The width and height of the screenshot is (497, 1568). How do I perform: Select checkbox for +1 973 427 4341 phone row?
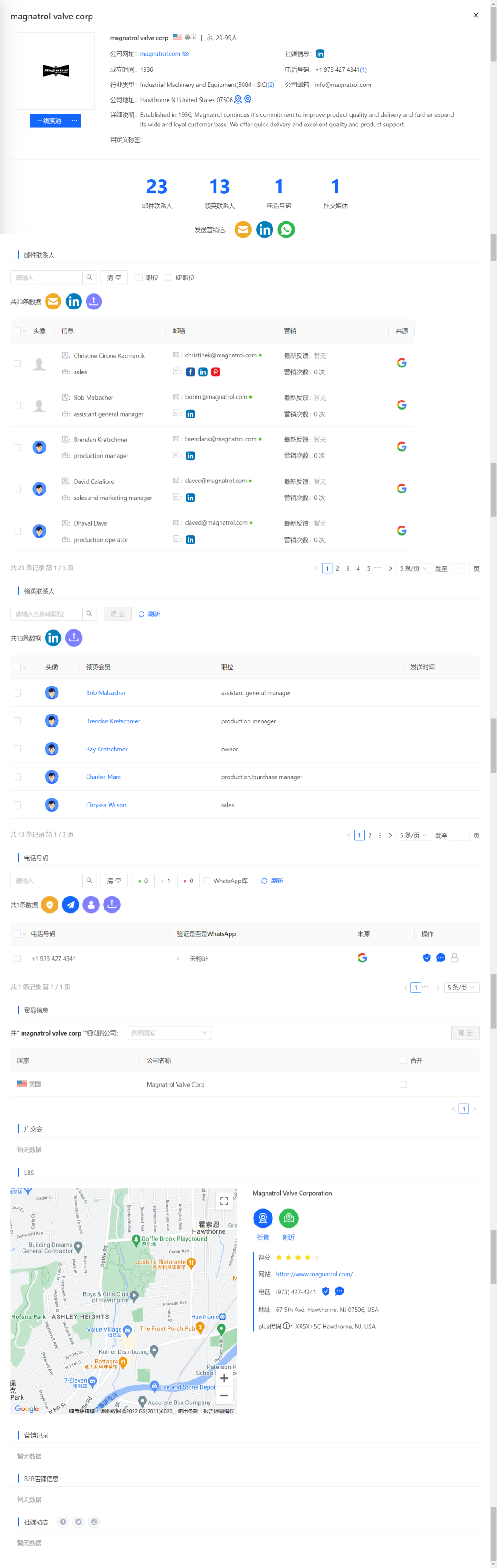point(17,959)
